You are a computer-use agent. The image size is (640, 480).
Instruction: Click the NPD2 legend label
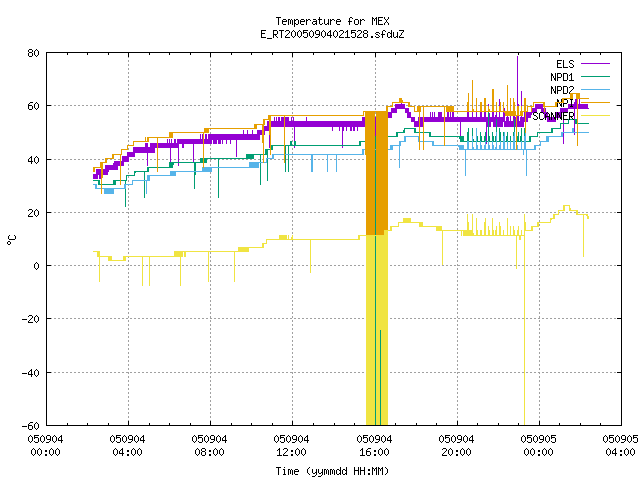coord(562,90)
